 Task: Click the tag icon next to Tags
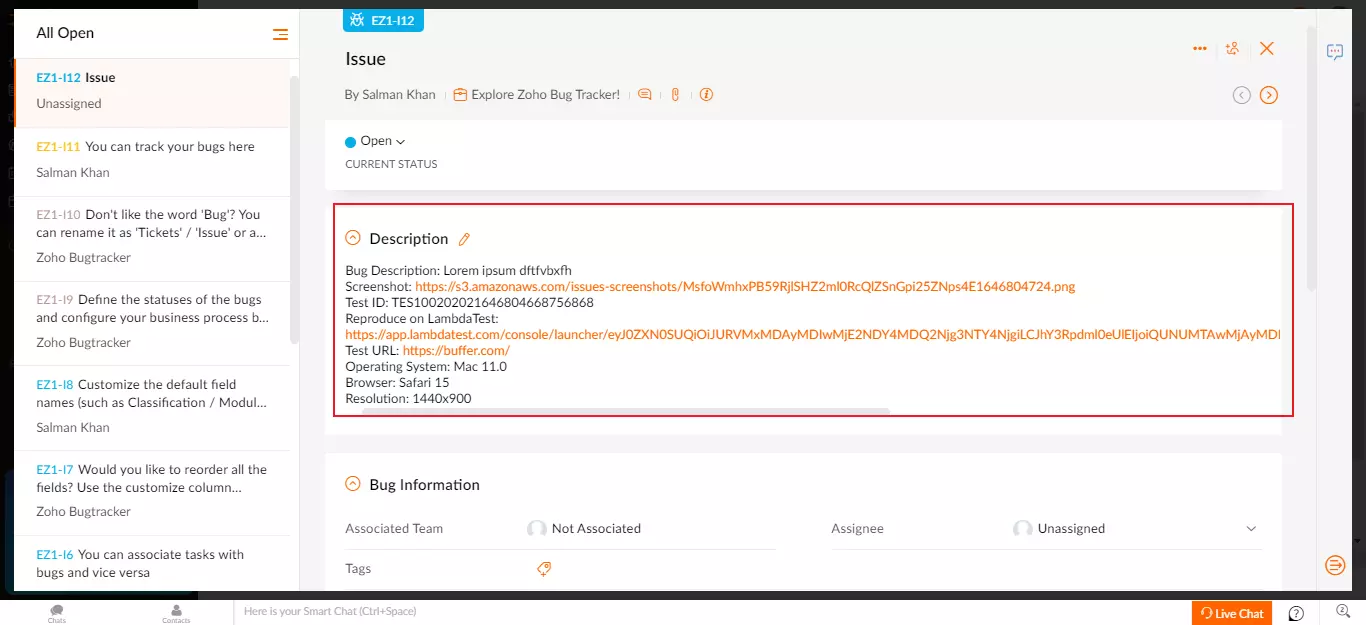(x=544, y=569)
